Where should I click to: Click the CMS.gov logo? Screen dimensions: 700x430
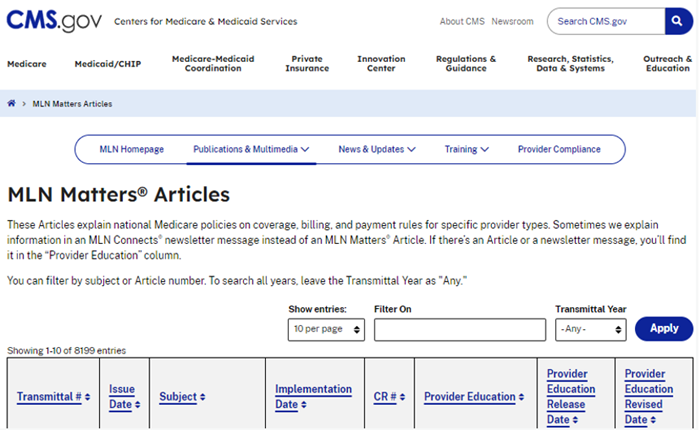[x=54, y=21]
